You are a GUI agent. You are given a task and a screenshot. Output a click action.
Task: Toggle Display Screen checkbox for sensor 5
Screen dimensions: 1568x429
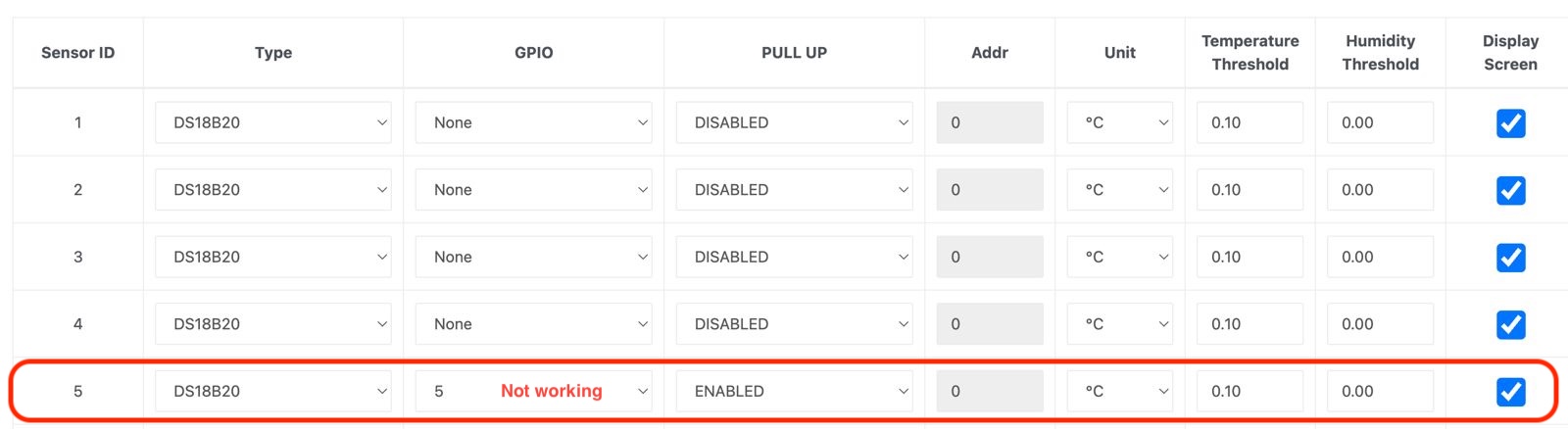tap(1510, 392)
